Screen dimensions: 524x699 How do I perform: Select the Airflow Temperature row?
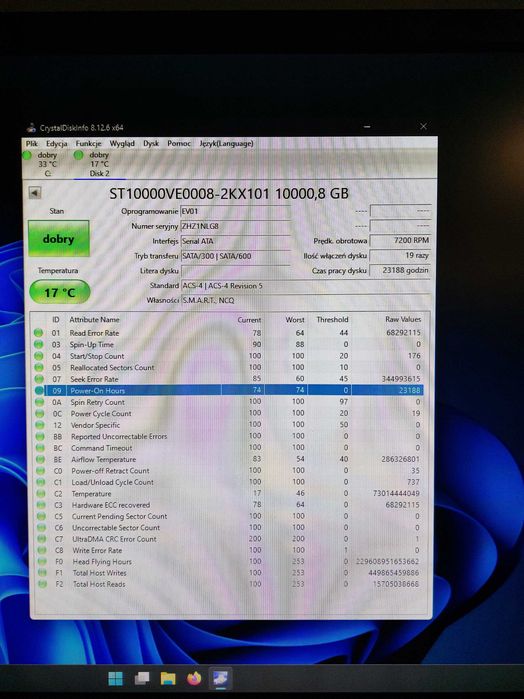point(227,459)
